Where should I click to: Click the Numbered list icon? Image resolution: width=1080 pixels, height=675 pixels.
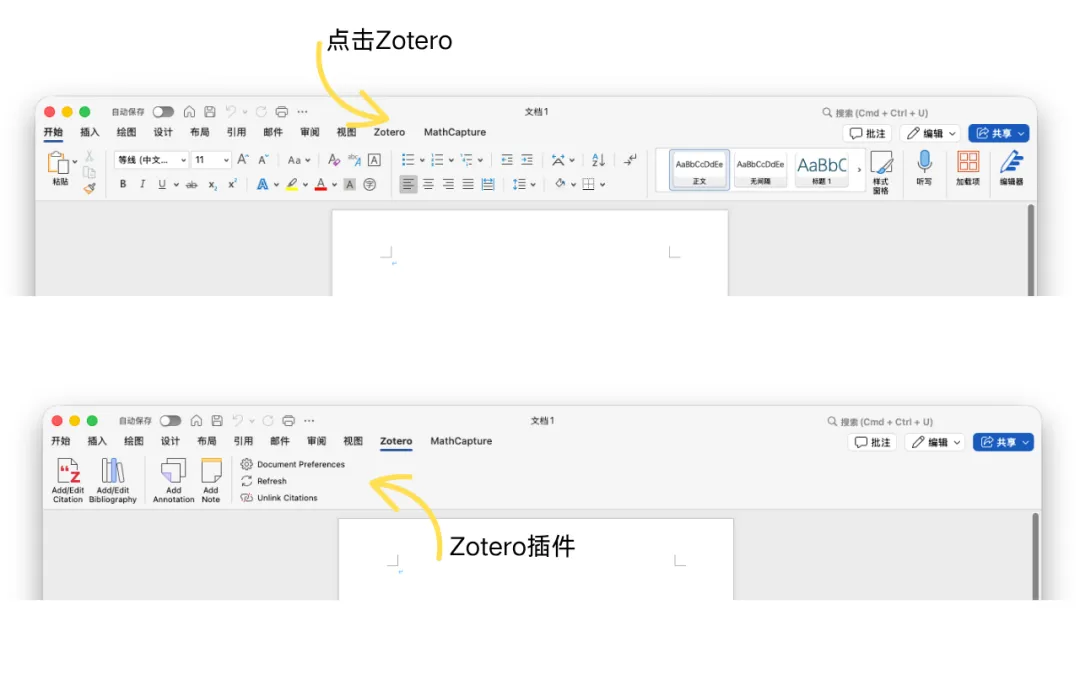437,160
